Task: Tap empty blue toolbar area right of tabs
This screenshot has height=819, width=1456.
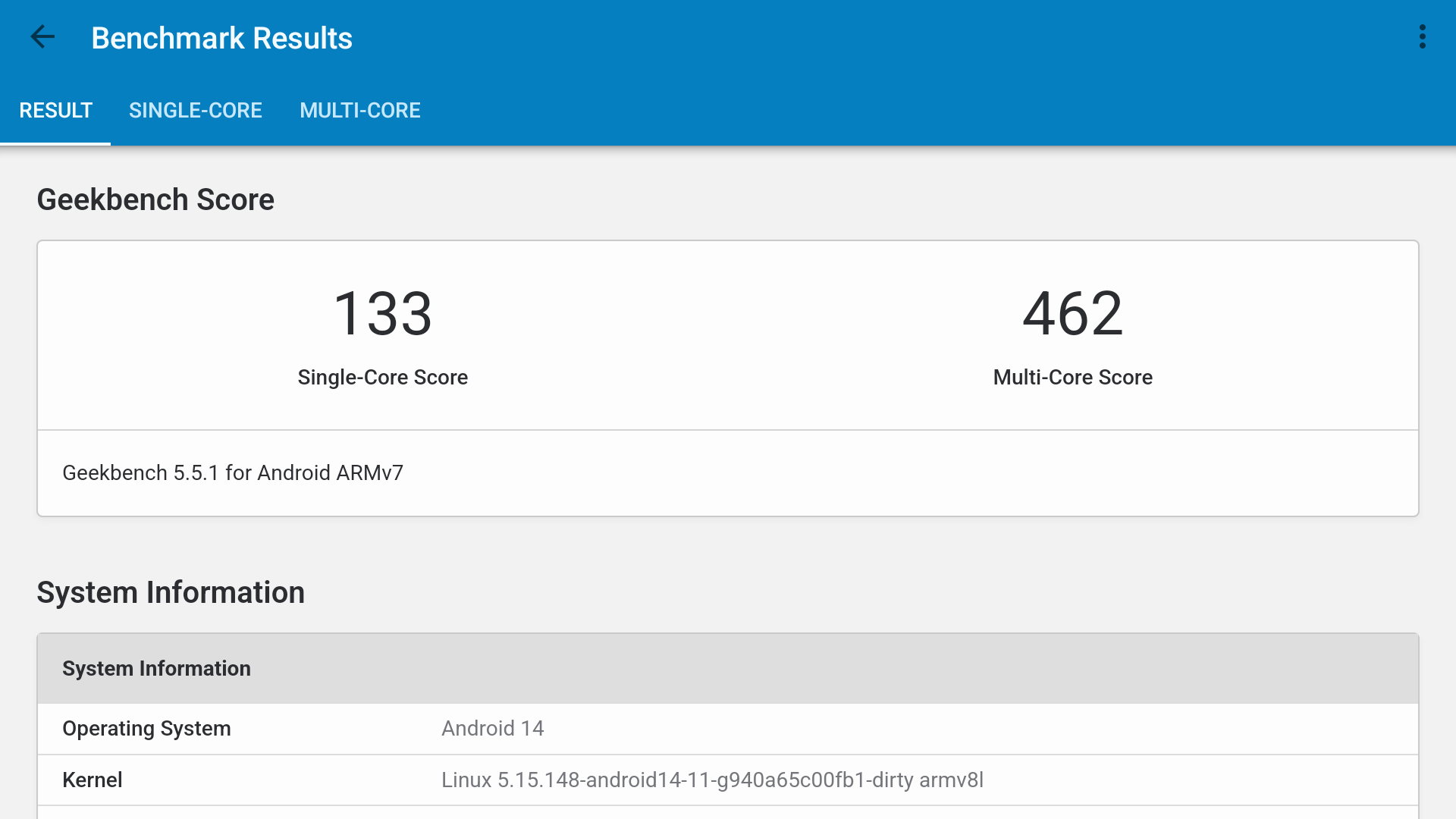Action: pos(910,111)
